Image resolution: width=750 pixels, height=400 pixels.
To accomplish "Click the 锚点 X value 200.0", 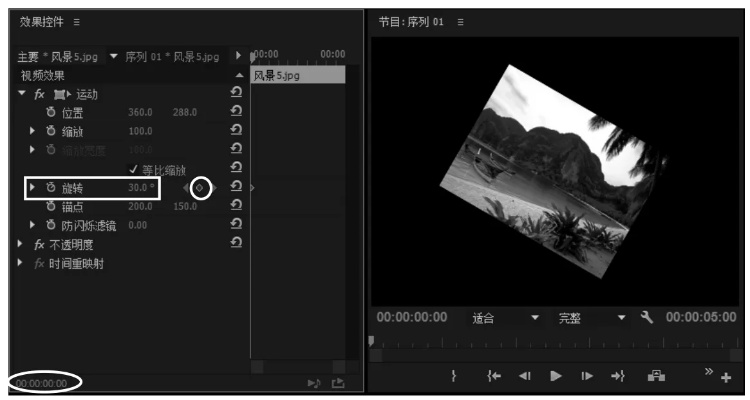I will click(x=140, y=206).
